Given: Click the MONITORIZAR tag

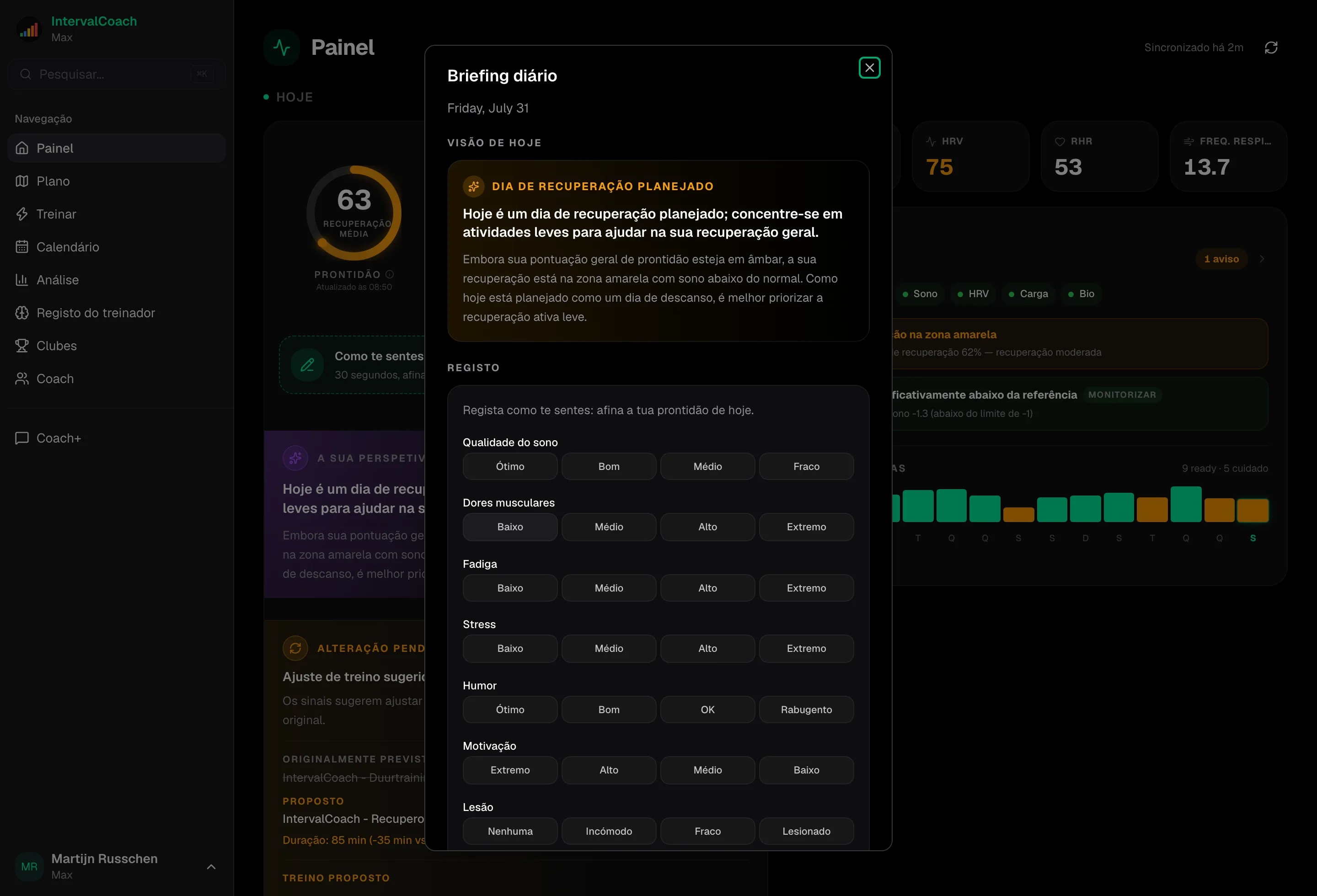Looking at the screenshot, I should [x=1122, y=395].
